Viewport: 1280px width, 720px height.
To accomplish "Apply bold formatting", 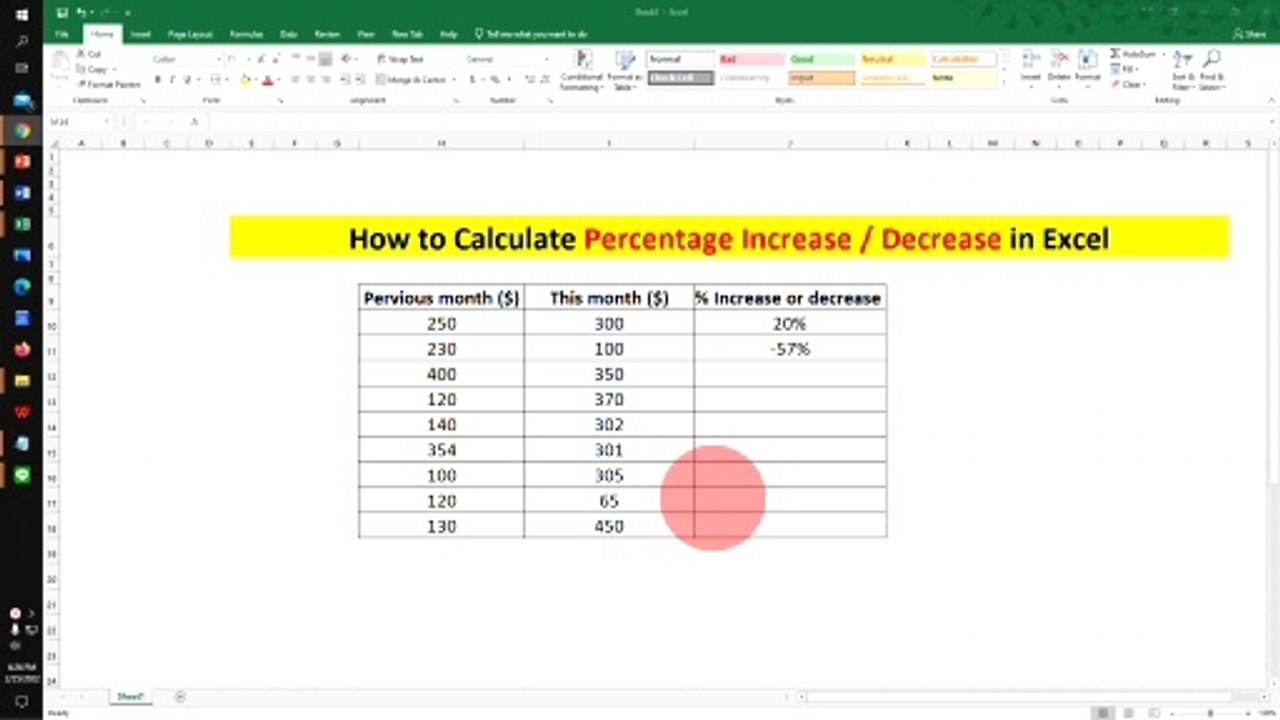I will tap(158, 80).
